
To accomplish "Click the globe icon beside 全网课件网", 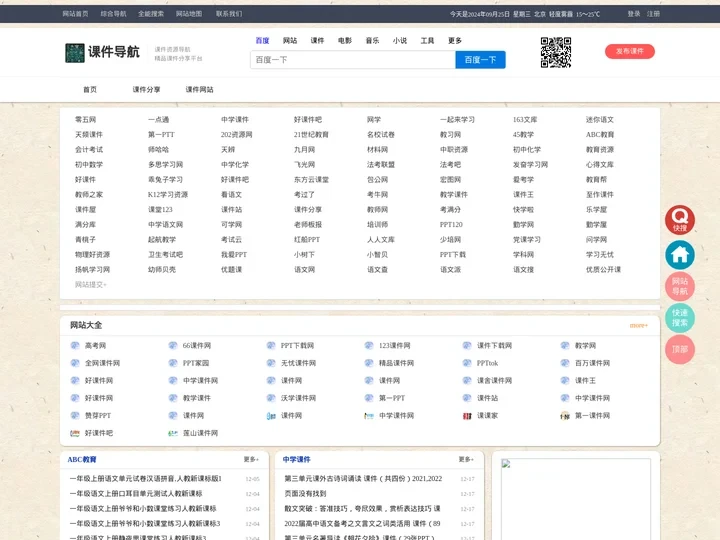I will [75, 363].
